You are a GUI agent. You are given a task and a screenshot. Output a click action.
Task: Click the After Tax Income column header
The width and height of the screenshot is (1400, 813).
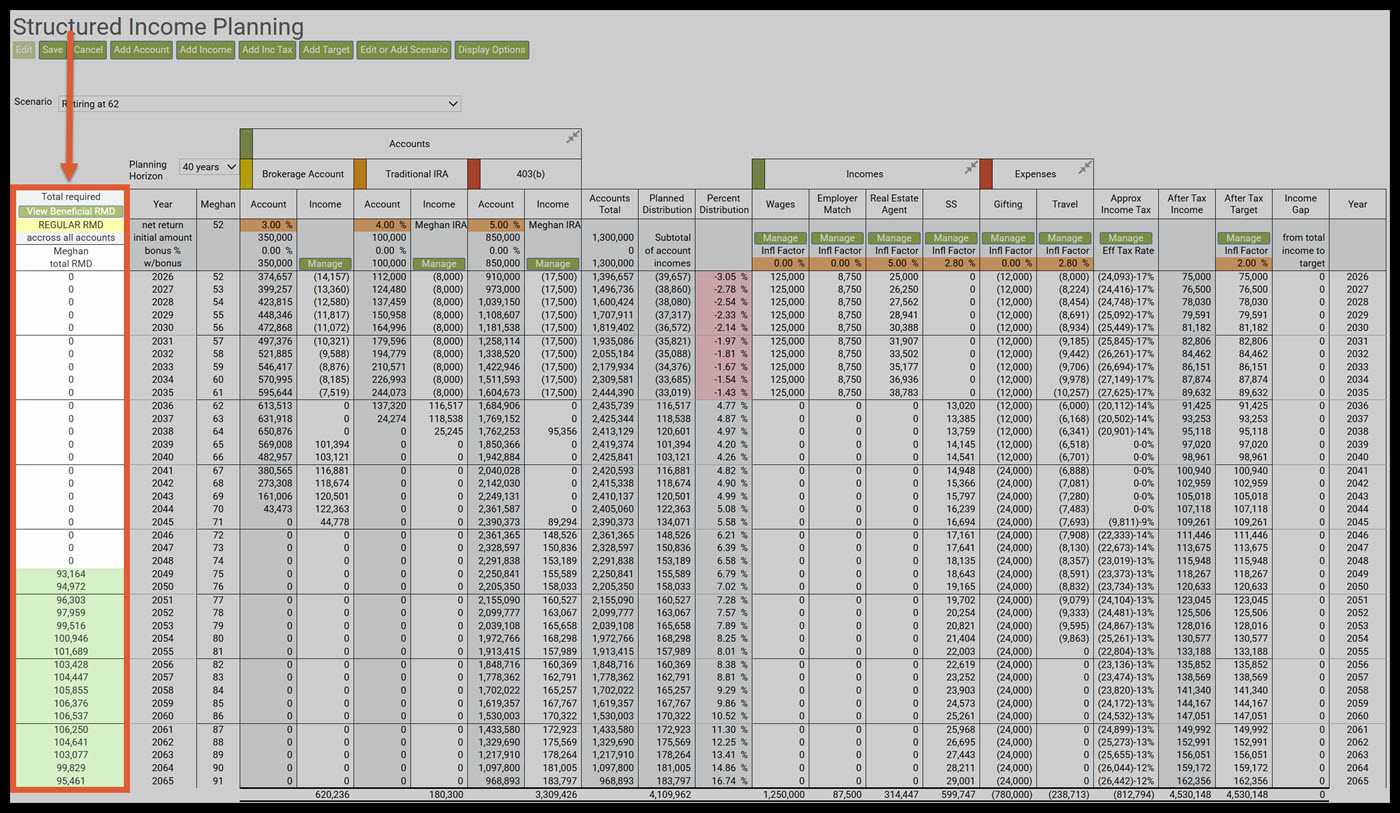click(1186, 204)
